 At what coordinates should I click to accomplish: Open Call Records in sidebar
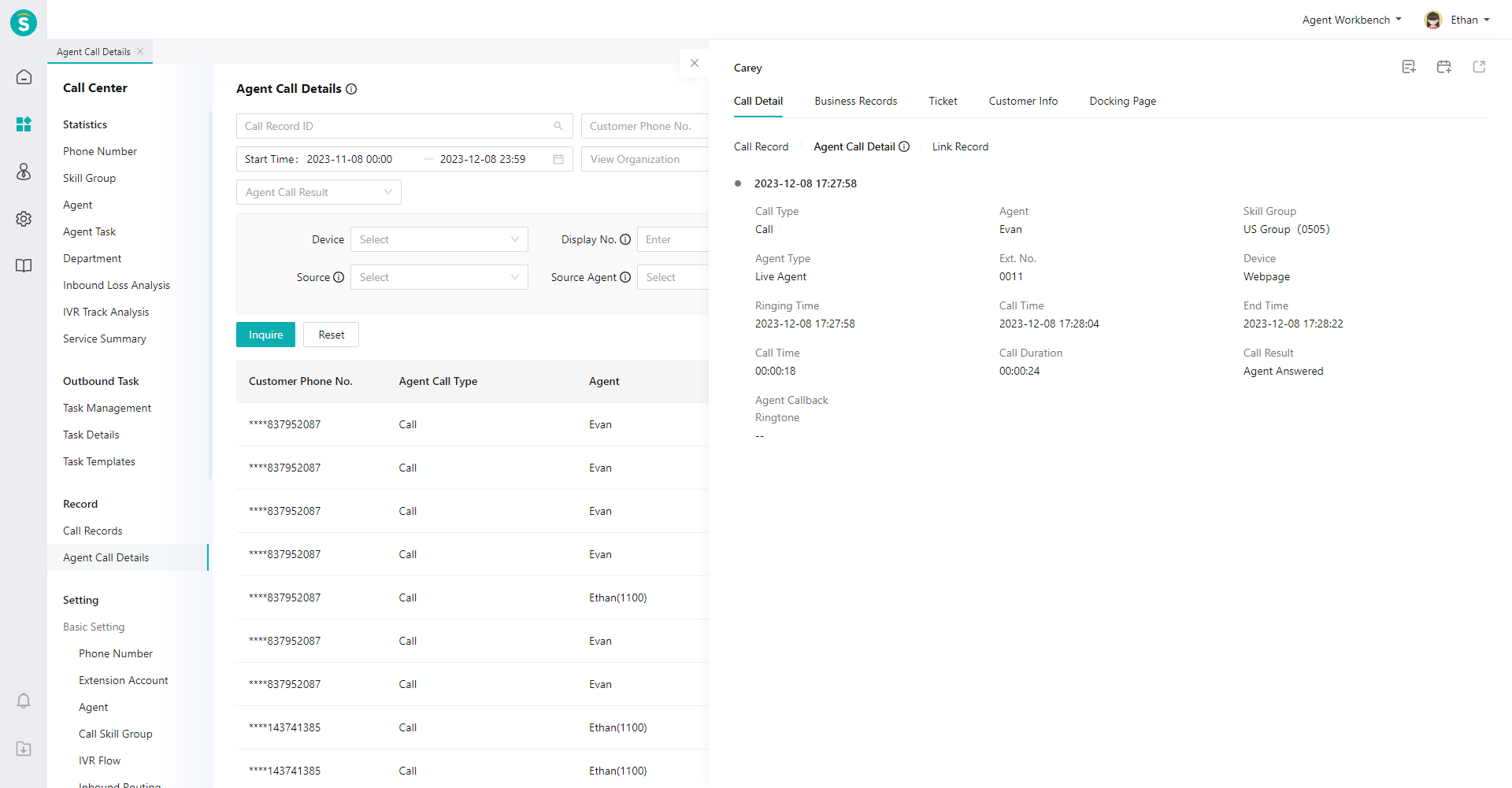pos(93,531)
